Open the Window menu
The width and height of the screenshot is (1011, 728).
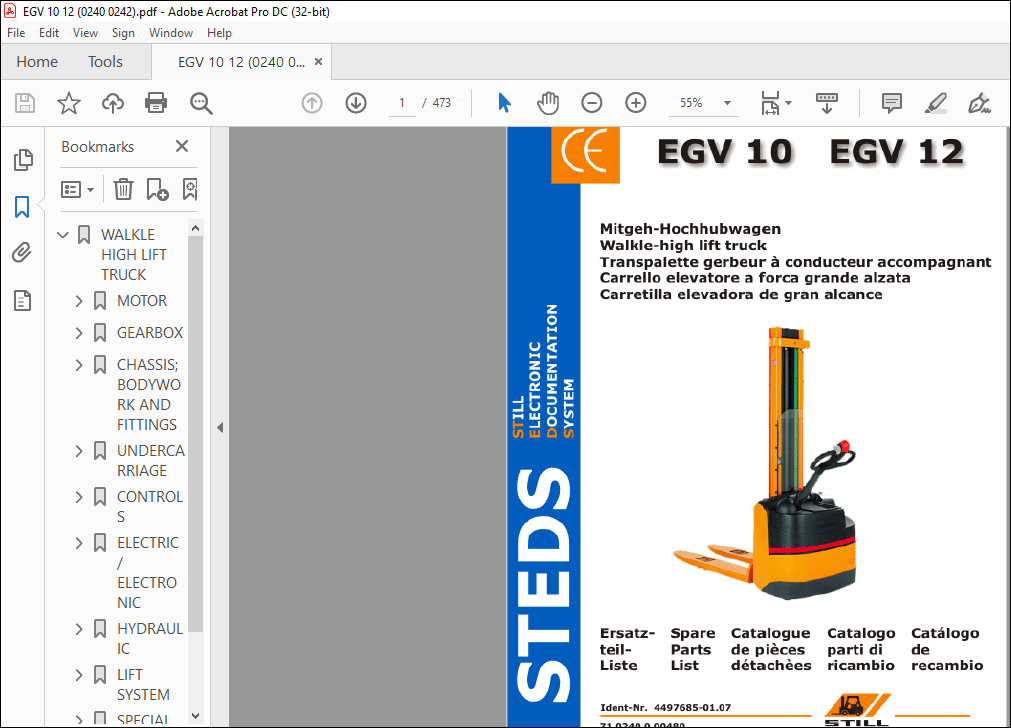click(x=170, y=32)
